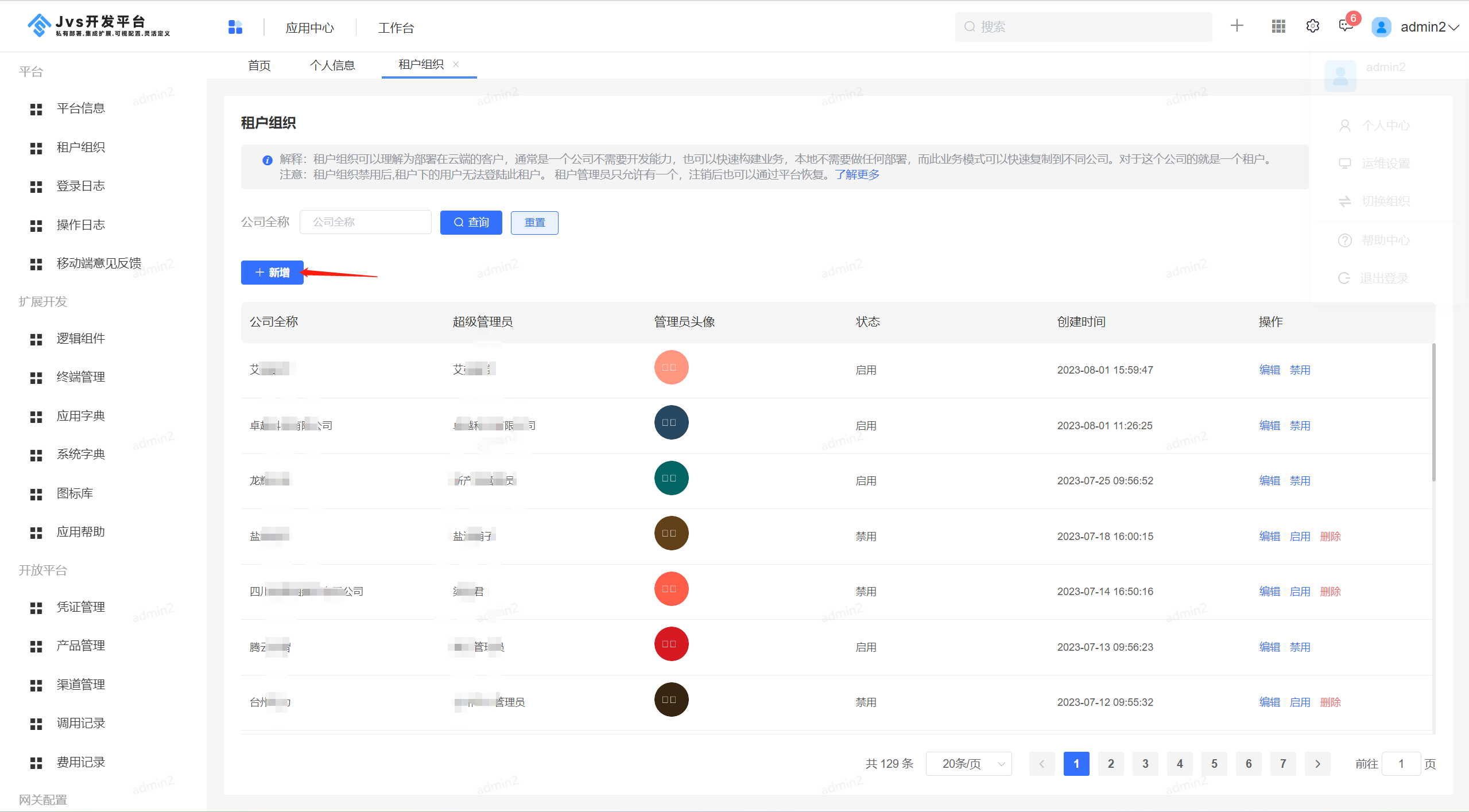Viewport: 1469px width, 812px height.
Task: Click the 公司全称 filter input field
Action: [x=366, y=222]
